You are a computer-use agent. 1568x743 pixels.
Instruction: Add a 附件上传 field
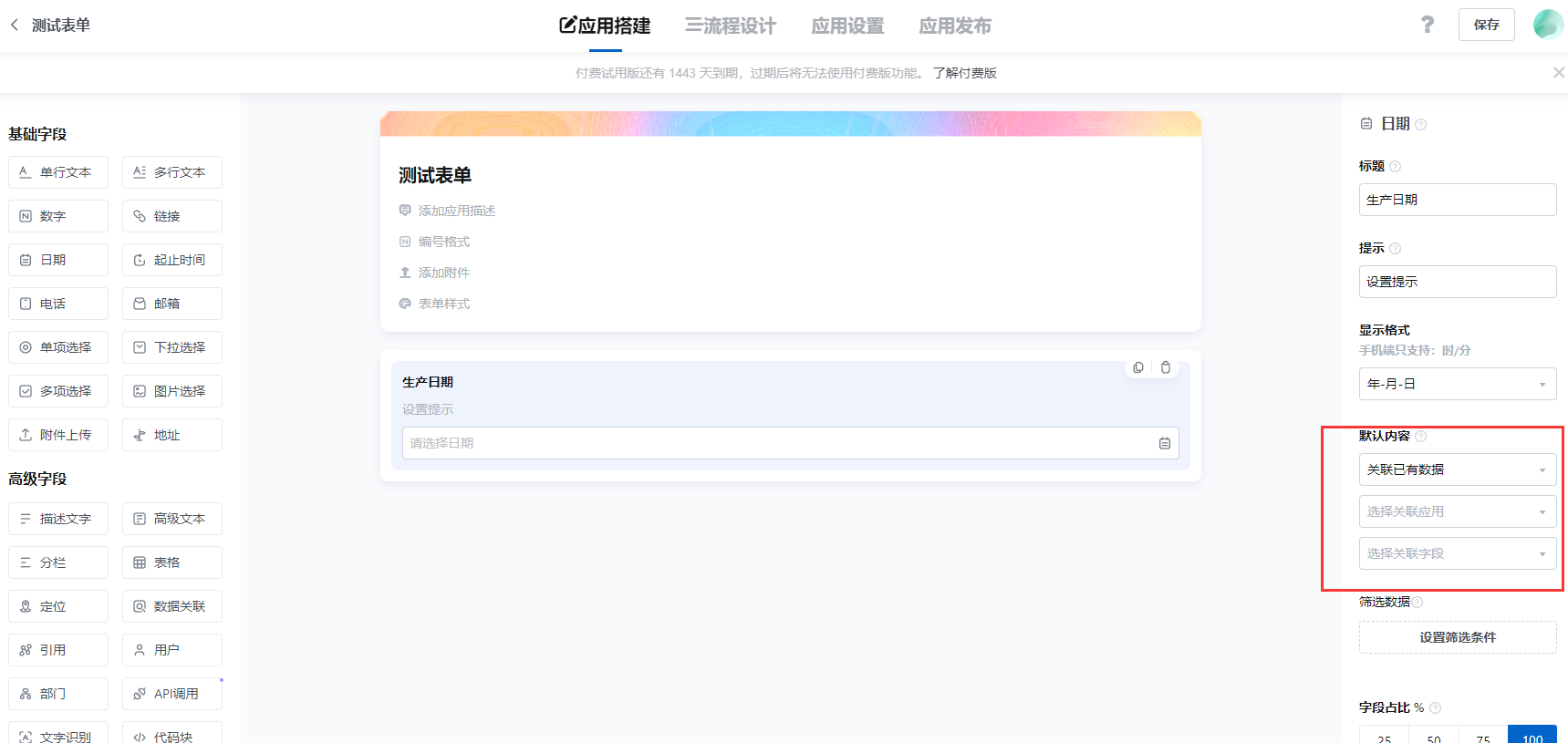coord(58,435)
